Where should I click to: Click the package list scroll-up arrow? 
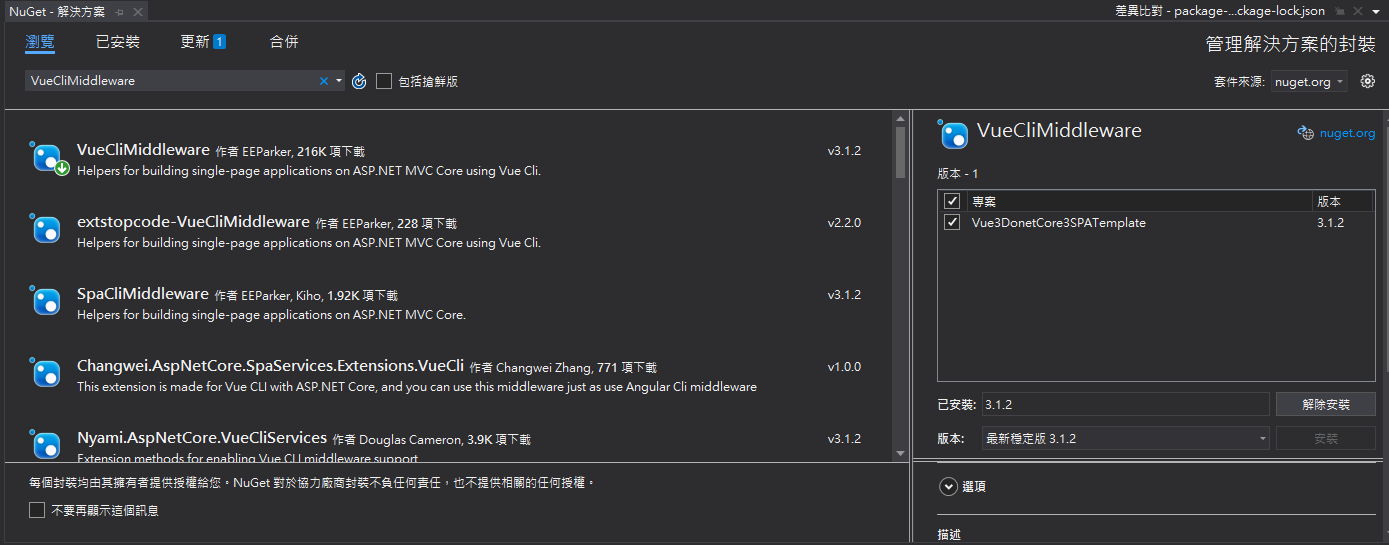[900, 118]
